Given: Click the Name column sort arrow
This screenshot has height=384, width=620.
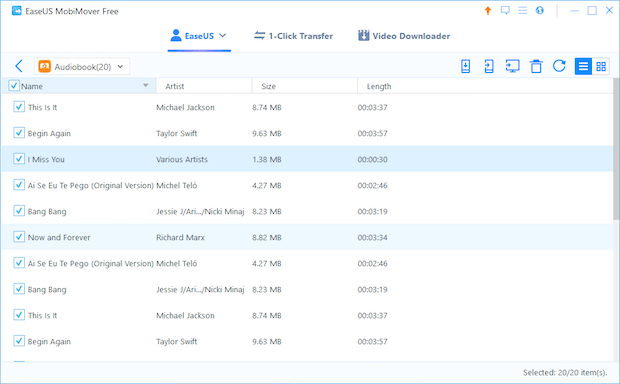Looking at the screenshot, I should pos(146,85).
